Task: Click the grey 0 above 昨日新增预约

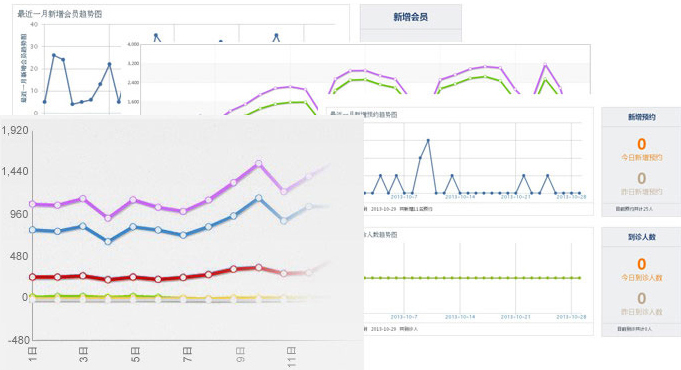Action: pos(641,178)
